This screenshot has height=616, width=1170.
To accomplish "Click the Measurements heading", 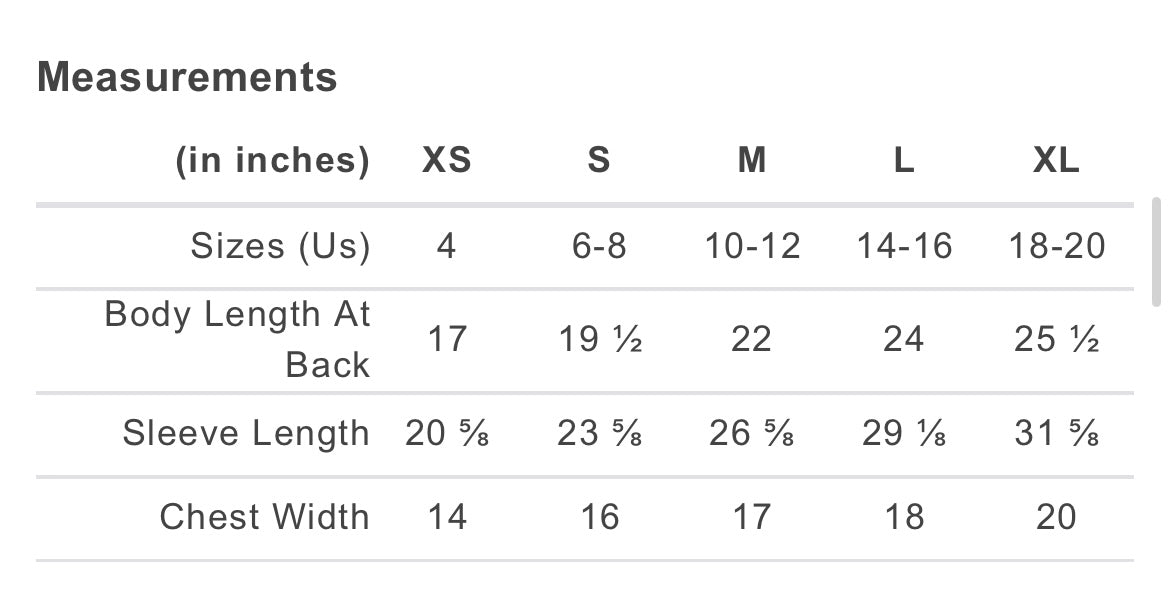I will pyautogui.click(x=187, y=78).
